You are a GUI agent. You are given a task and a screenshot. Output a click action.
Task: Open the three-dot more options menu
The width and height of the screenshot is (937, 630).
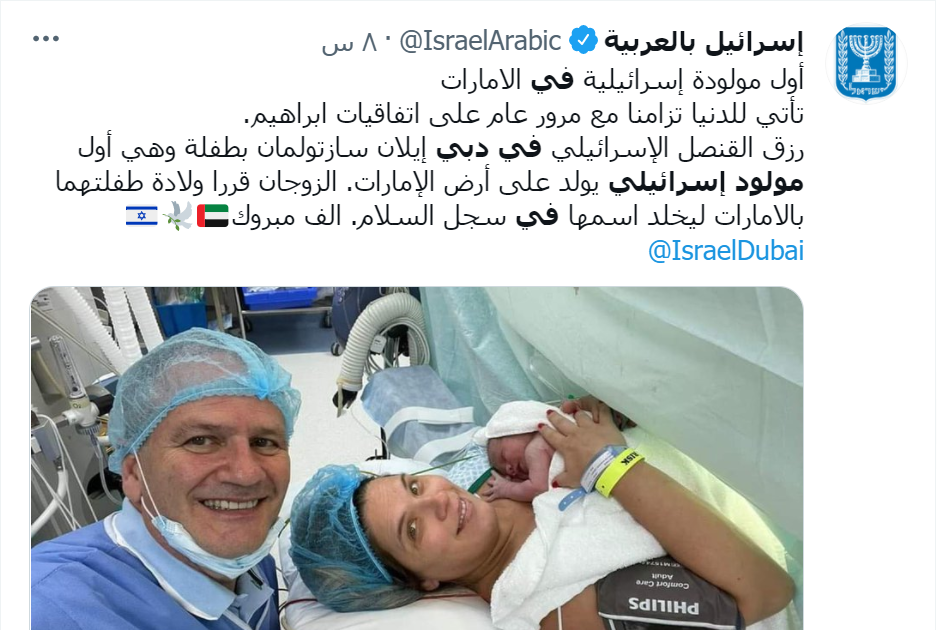pos(45,39)
